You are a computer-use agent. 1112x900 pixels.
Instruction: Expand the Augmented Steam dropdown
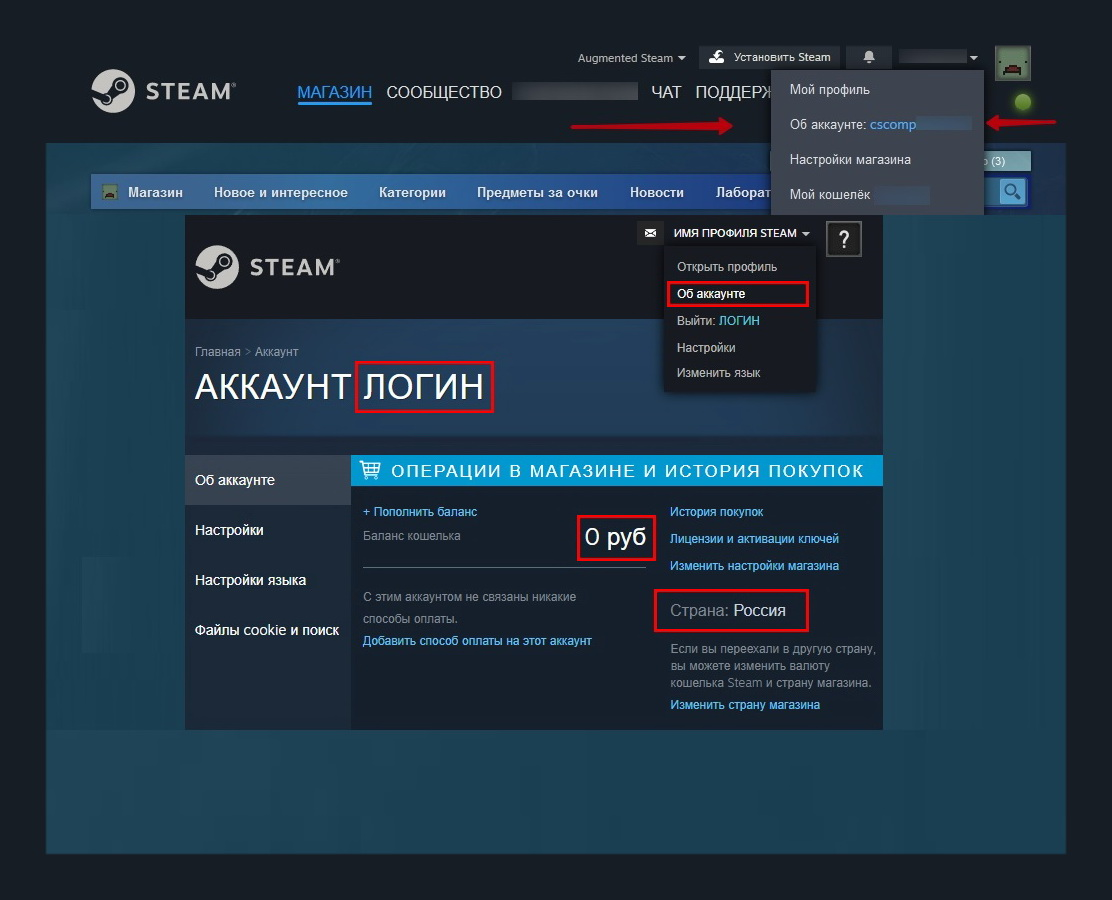click(x=631, y=58)
